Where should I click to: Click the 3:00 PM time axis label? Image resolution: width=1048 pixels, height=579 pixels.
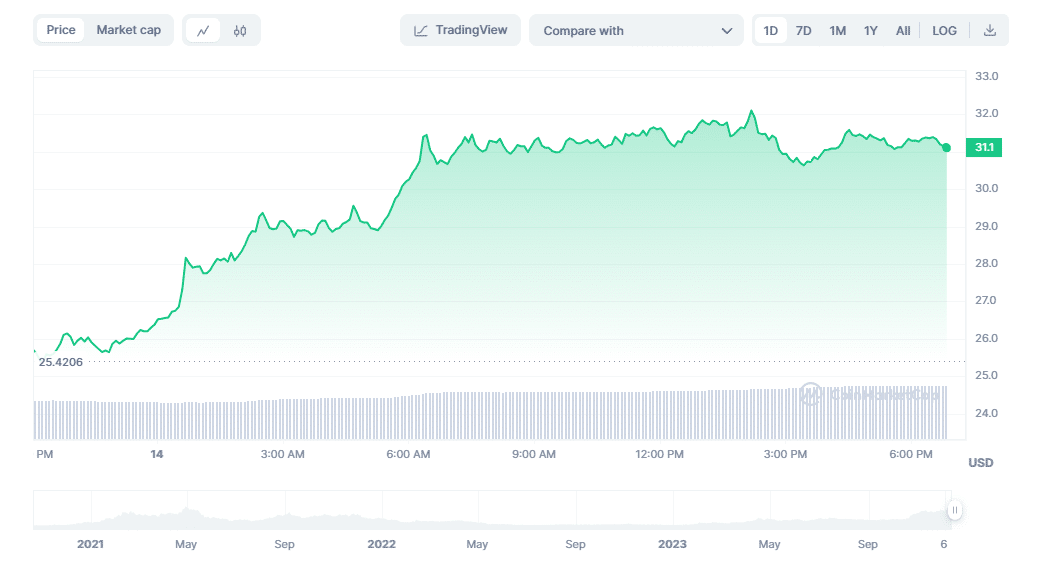[x=785, y=454]
